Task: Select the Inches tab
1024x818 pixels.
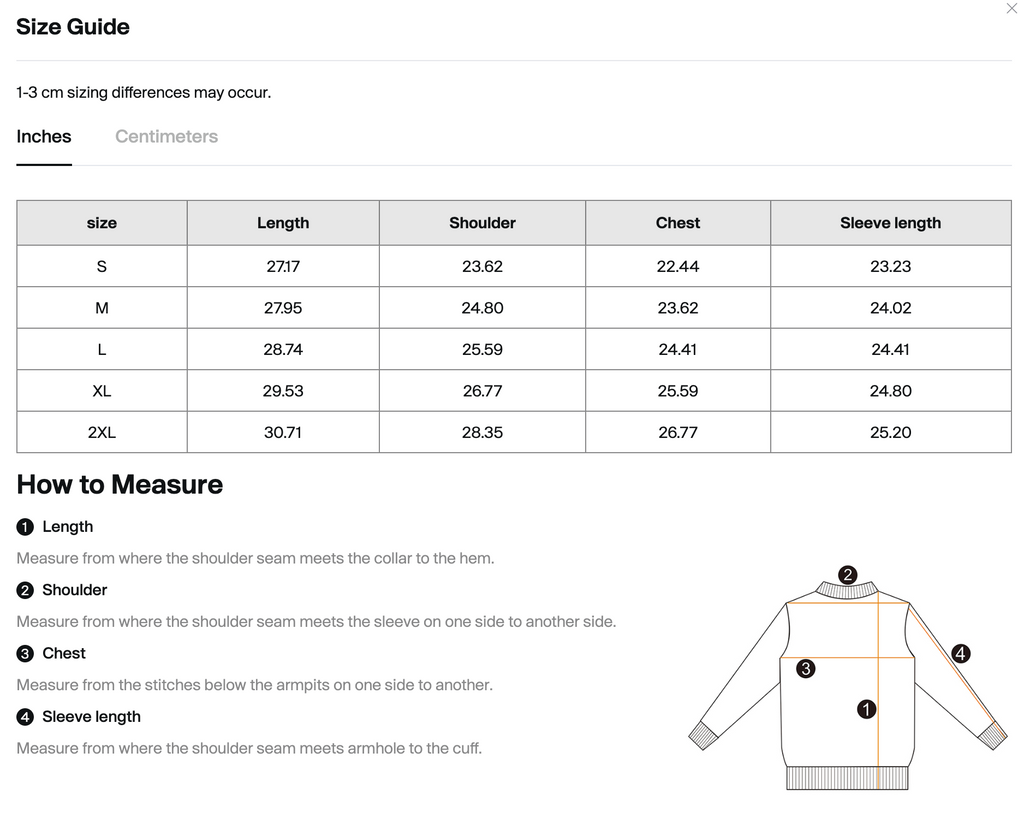Action: click(x=44, y=136)
